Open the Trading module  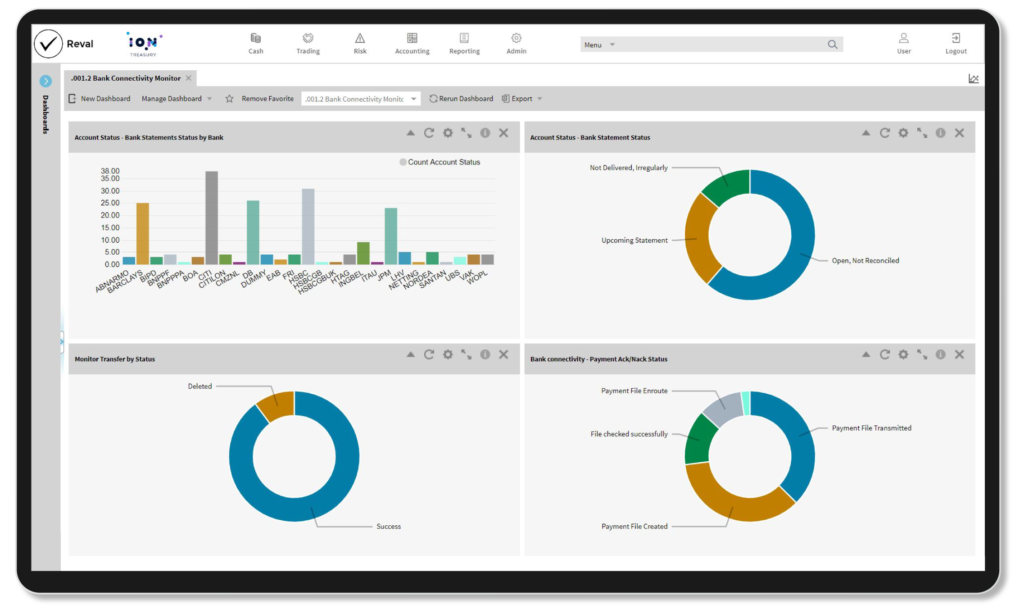(x=308, y=43)
